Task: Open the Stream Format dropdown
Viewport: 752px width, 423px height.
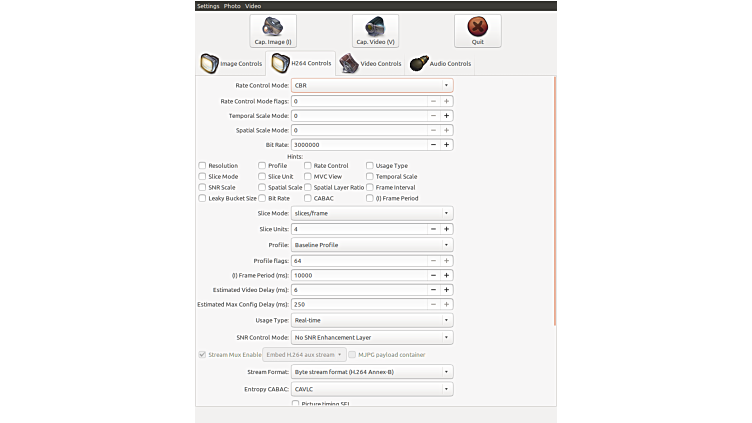Action: [371, 372]
